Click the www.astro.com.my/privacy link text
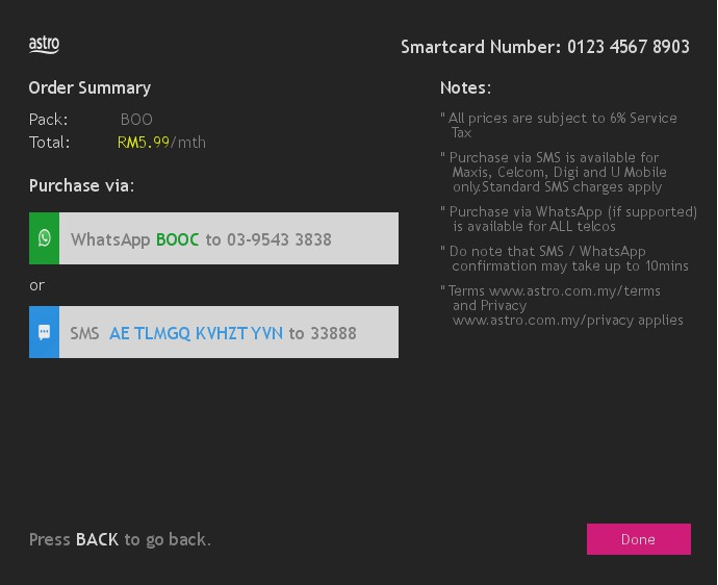Image resolution: width=718 pixels, height=585 pixels. pos(543,320)
